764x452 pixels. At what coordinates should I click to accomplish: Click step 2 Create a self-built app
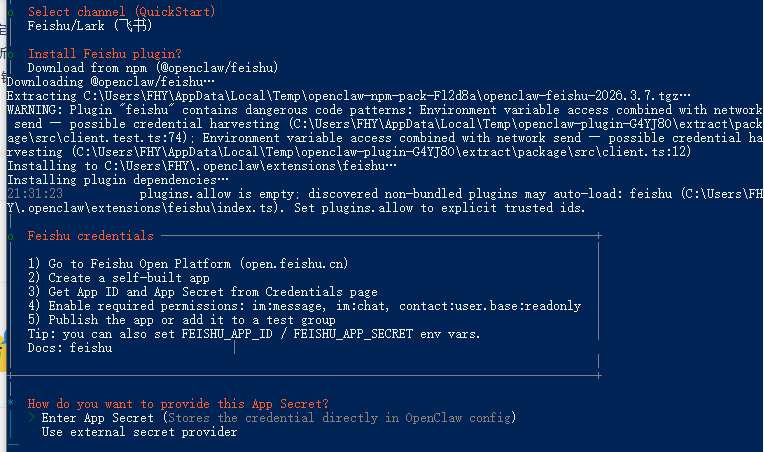(x=118, y=277)
